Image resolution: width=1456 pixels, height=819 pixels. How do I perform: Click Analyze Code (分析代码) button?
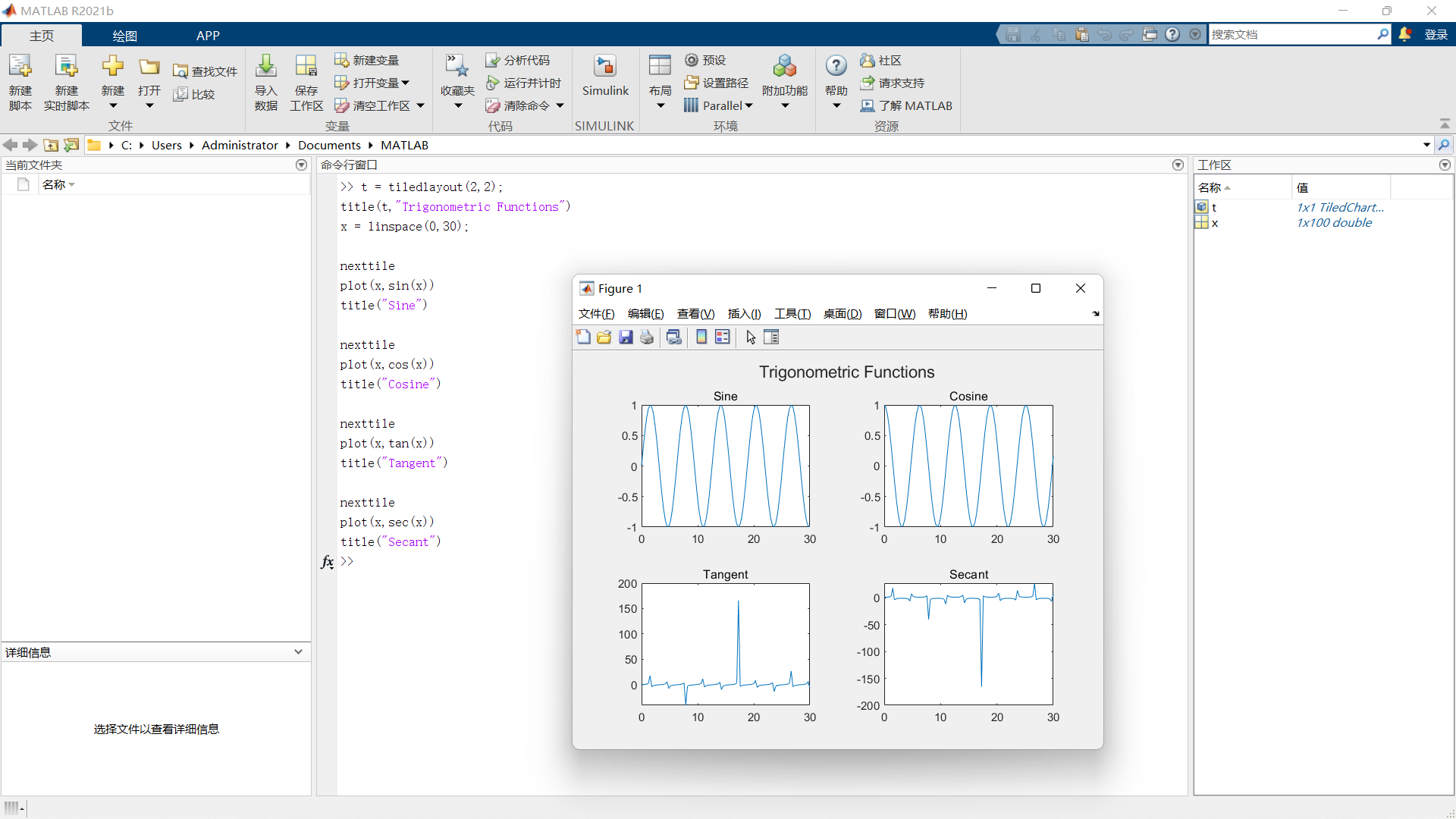click(518, 60)
